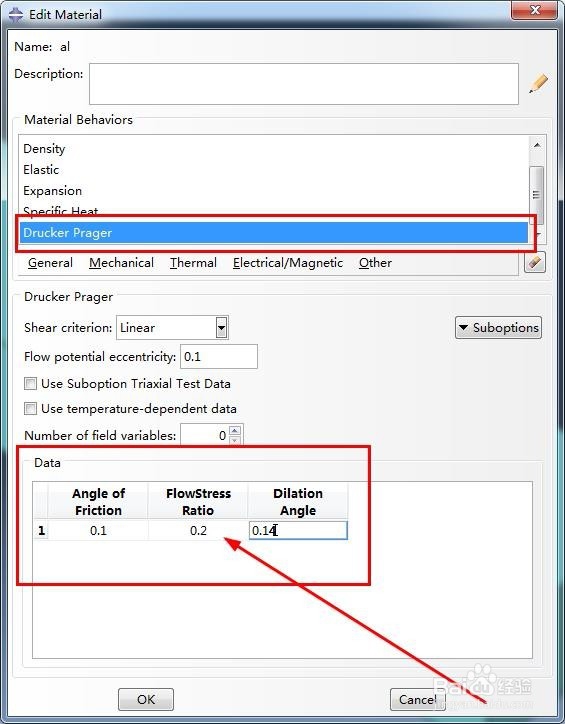Select Drucker Prager behavior
This screenshot has width=565, height=724.
(274, 233)
